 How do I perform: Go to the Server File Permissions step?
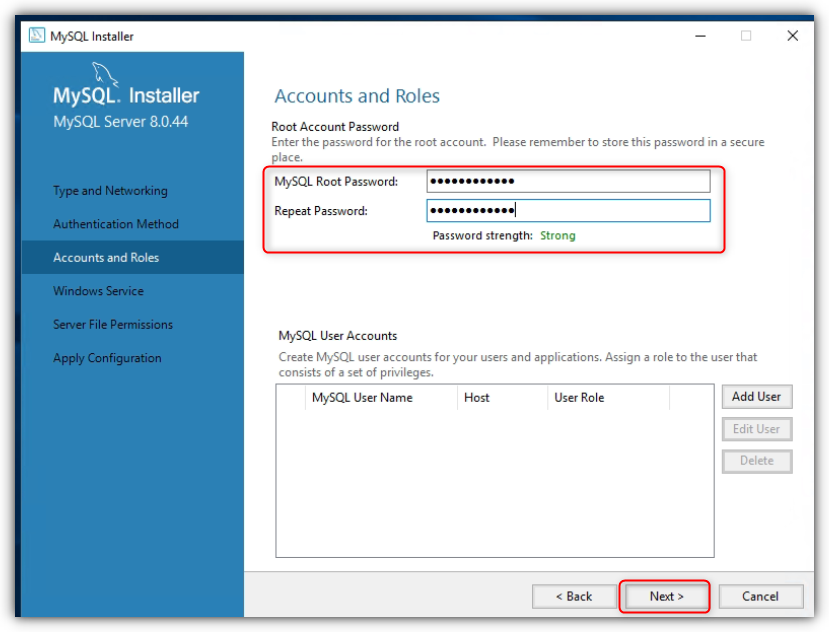click(113, 324)
